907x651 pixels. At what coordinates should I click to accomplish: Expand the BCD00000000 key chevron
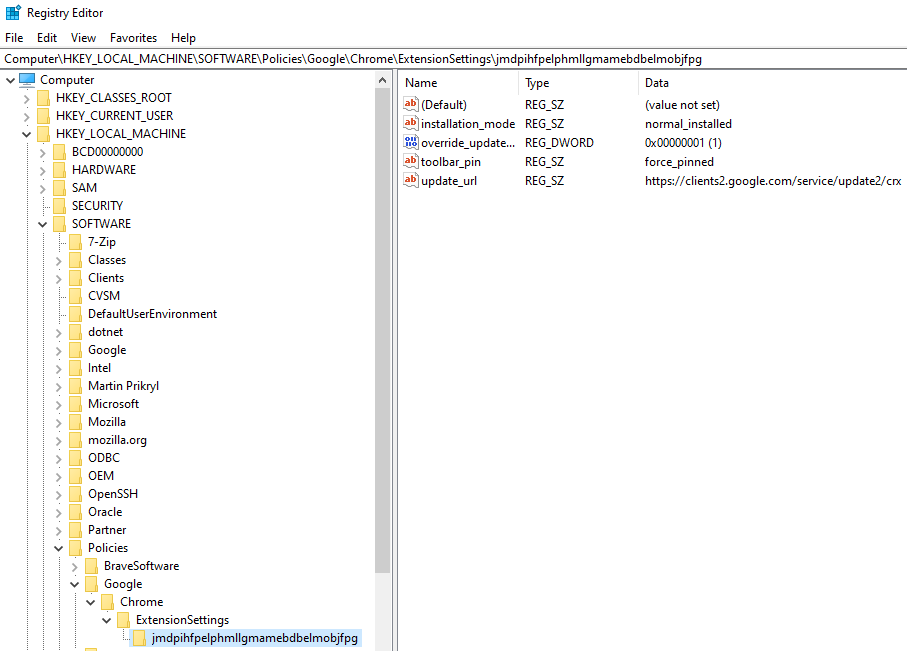(x=42, y=153)
